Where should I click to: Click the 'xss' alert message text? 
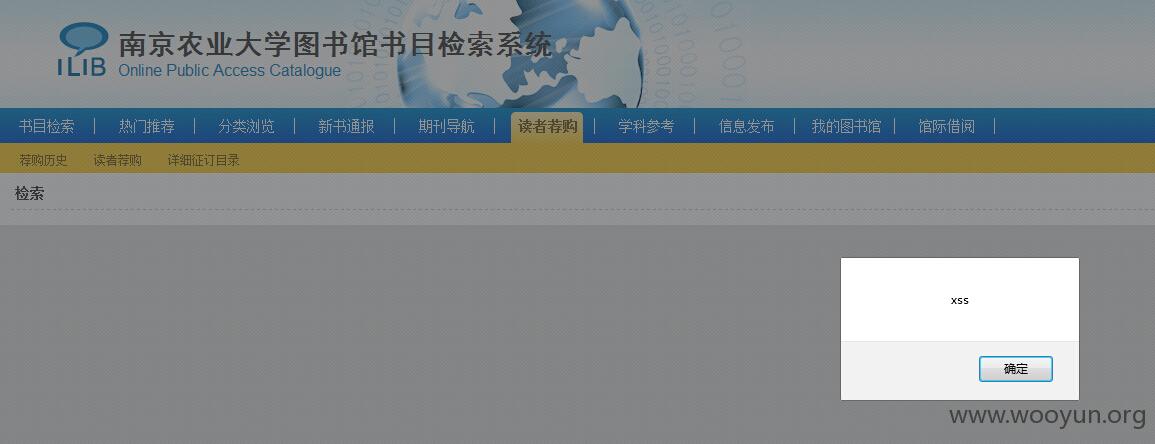click(x=960, y=300)
